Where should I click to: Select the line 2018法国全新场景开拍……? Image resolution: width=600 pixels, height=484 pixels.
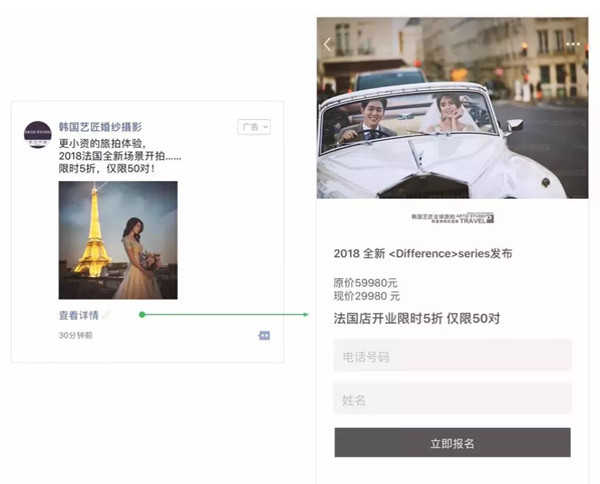(120, 156)
